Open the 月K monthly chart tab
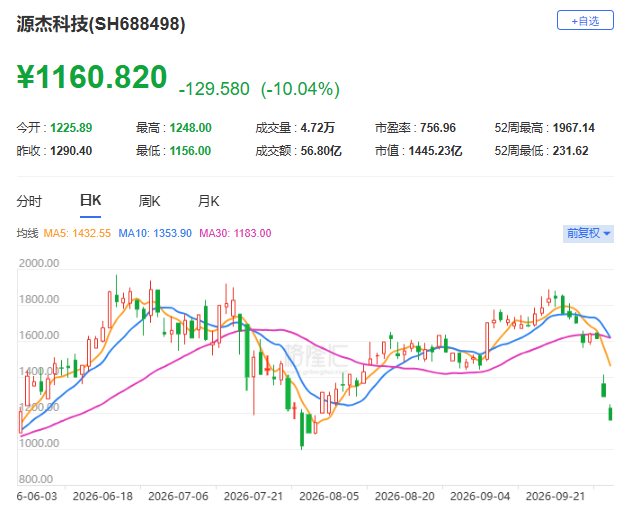 [209, 201]
